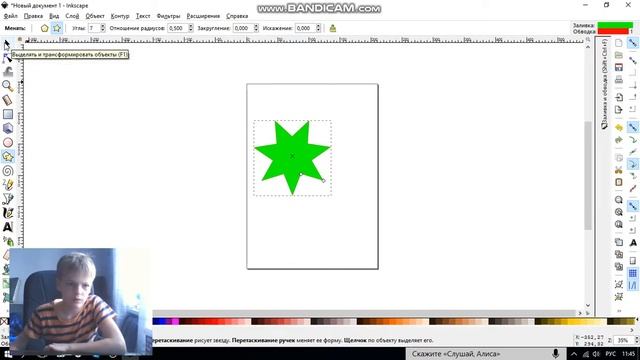
Task: Select the Selector arrow tool
Action: tap(7, 44)
